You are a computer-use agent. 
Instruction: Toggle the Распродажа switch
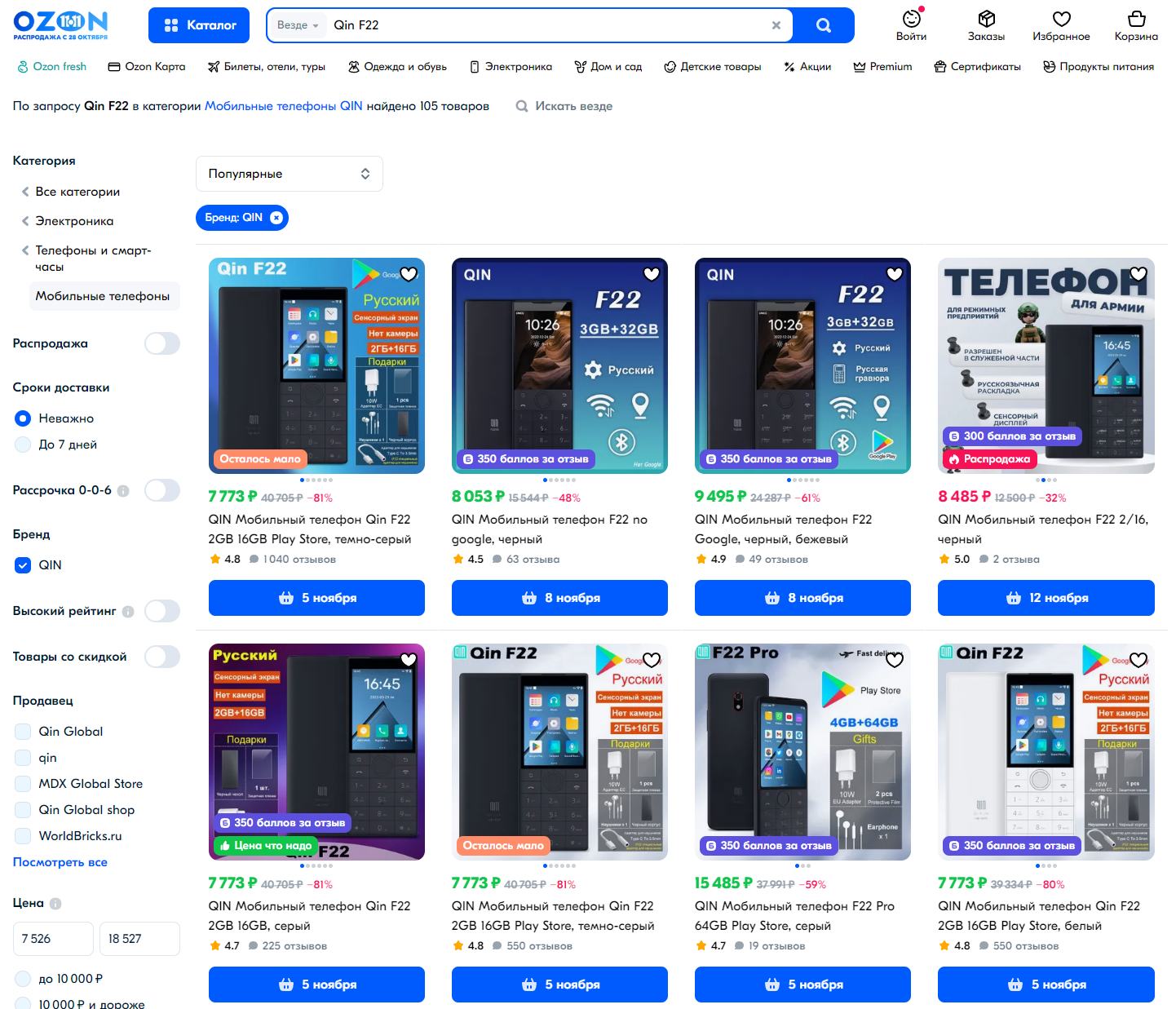pos(162,343)
